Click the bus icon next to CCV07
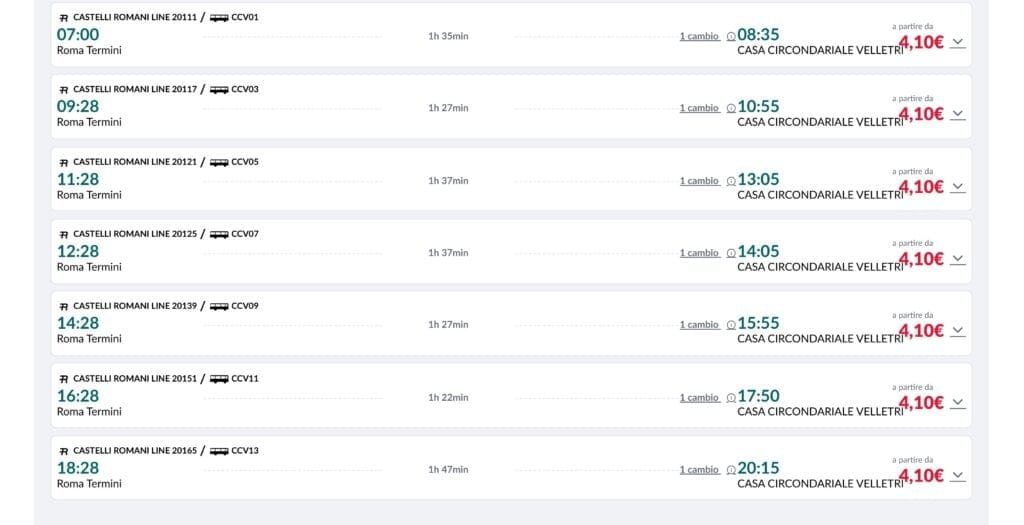This screenshot has width=1024, height=525. [x=219, y=234]
